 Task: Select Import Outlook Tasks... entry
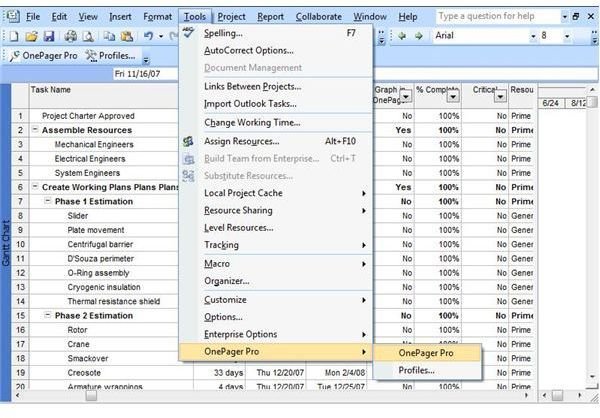coord(276,104)
